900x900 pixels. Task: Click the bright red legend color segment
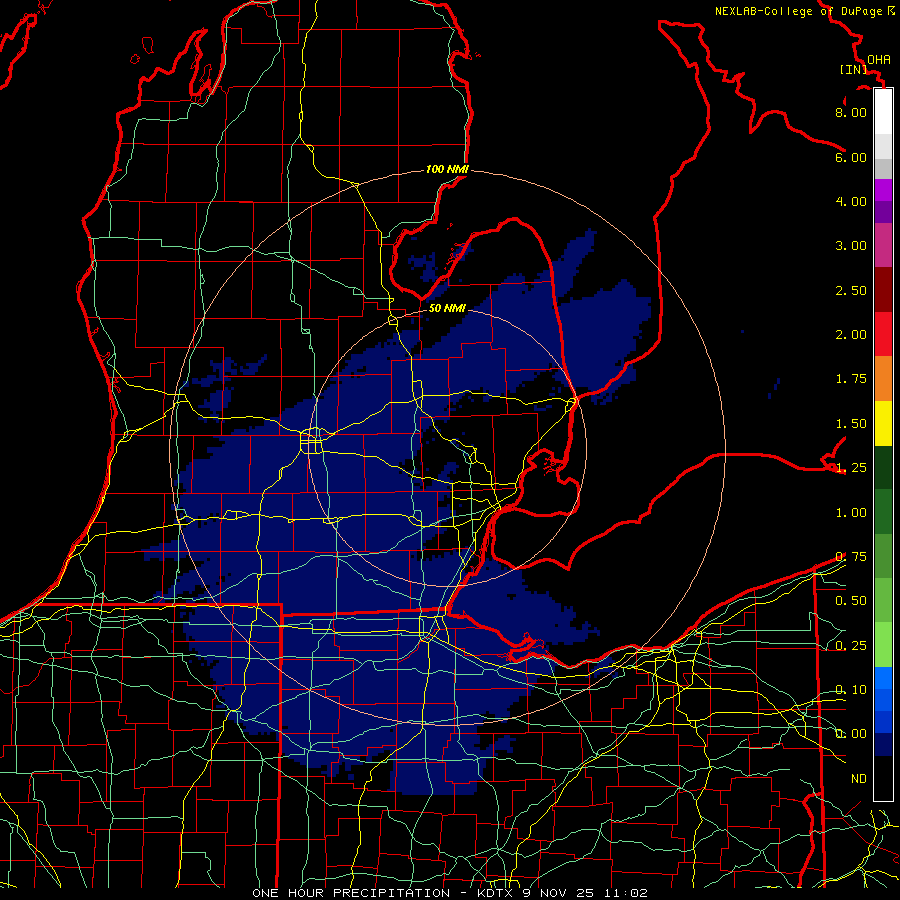click(x=883, y=334)
